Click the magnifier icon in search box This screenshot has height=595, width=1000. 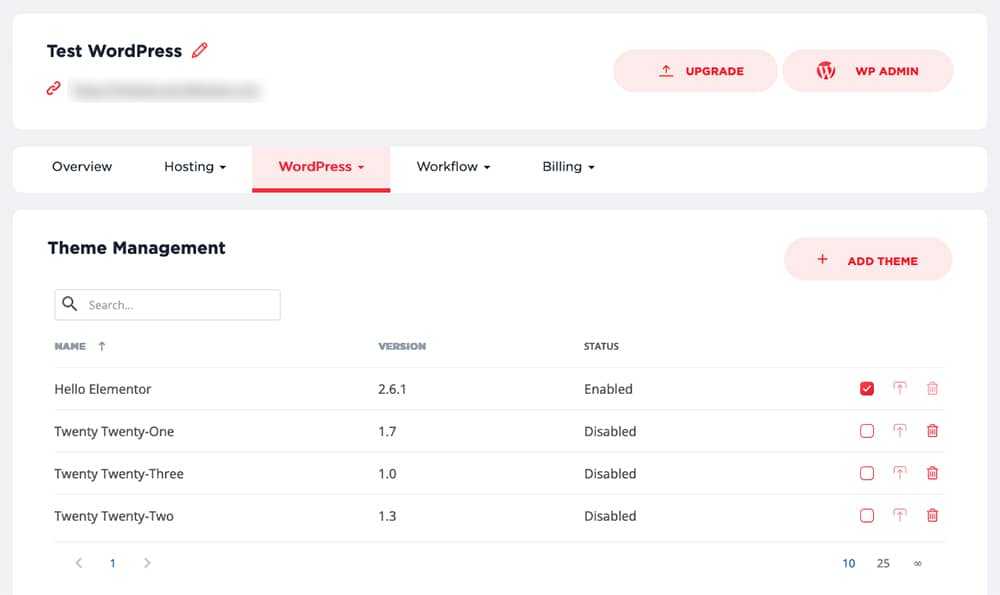[70, 304]
